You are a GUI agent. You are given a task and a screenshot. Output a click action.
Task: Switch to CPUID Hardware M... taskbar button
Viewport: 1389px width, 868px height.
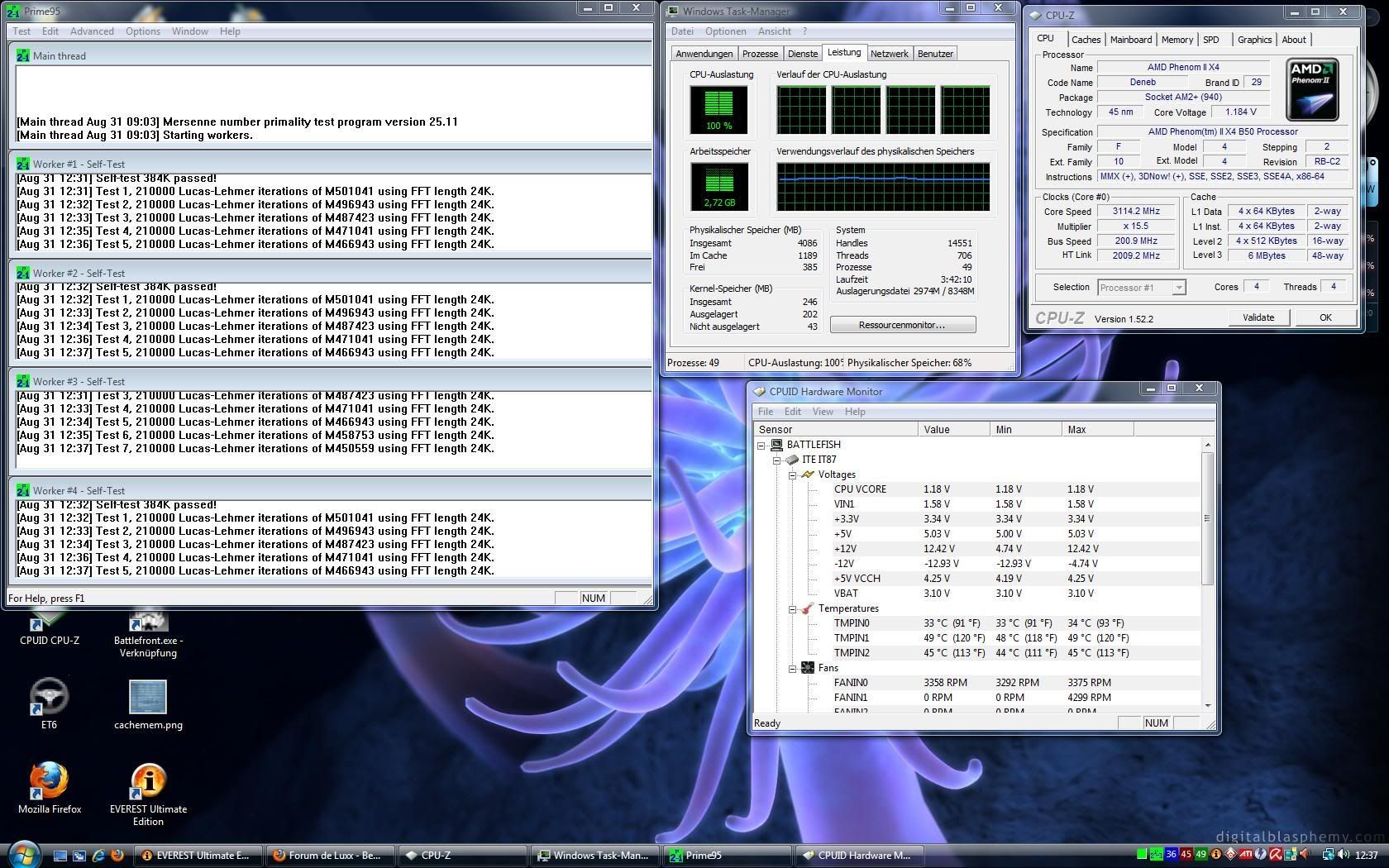click(x=860, y=856)
